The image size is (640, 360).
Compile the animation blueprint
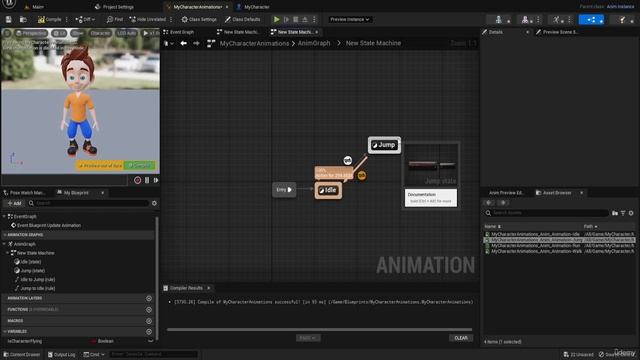(x=49, y=19)
